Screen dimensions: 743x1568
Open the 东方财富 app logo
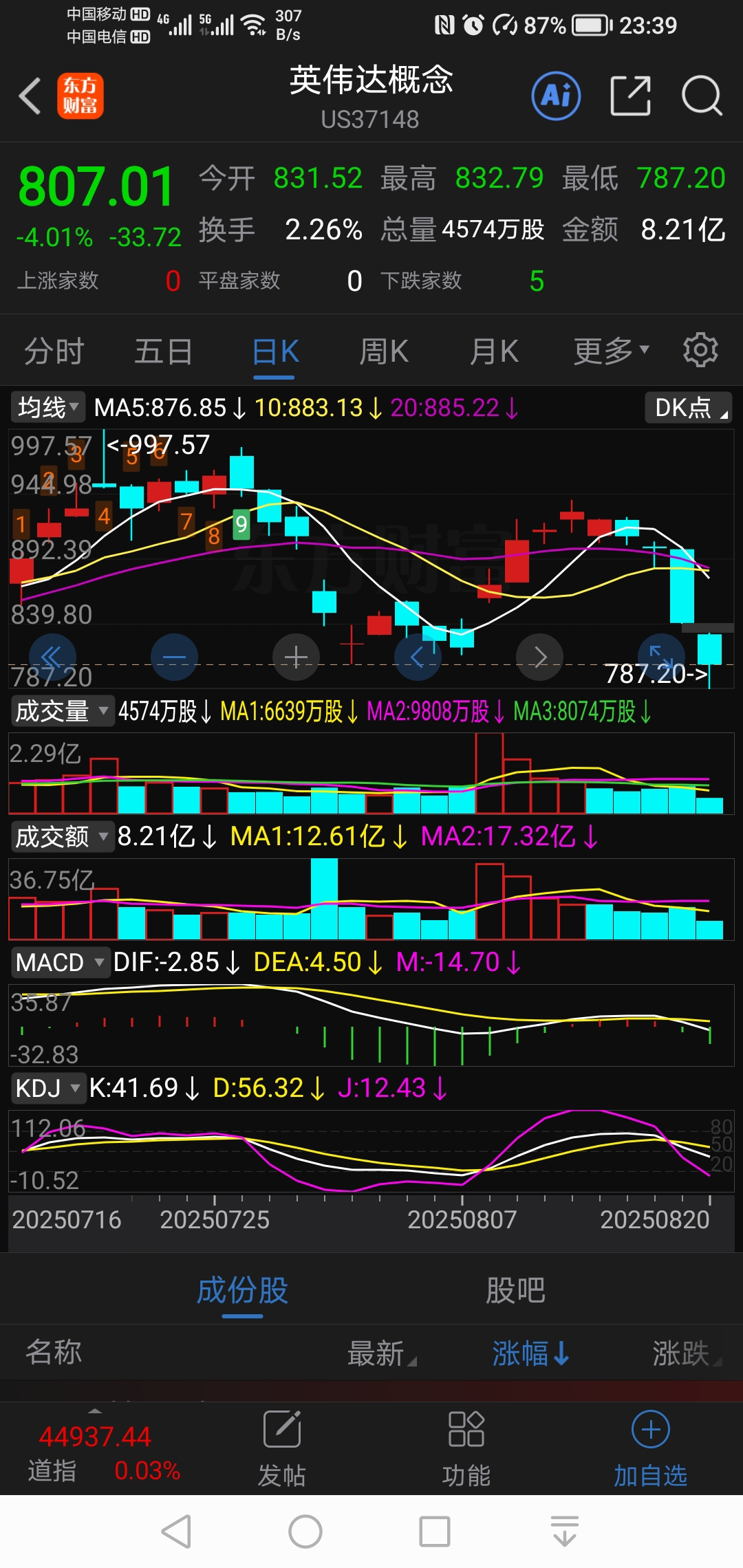[80, 96]
